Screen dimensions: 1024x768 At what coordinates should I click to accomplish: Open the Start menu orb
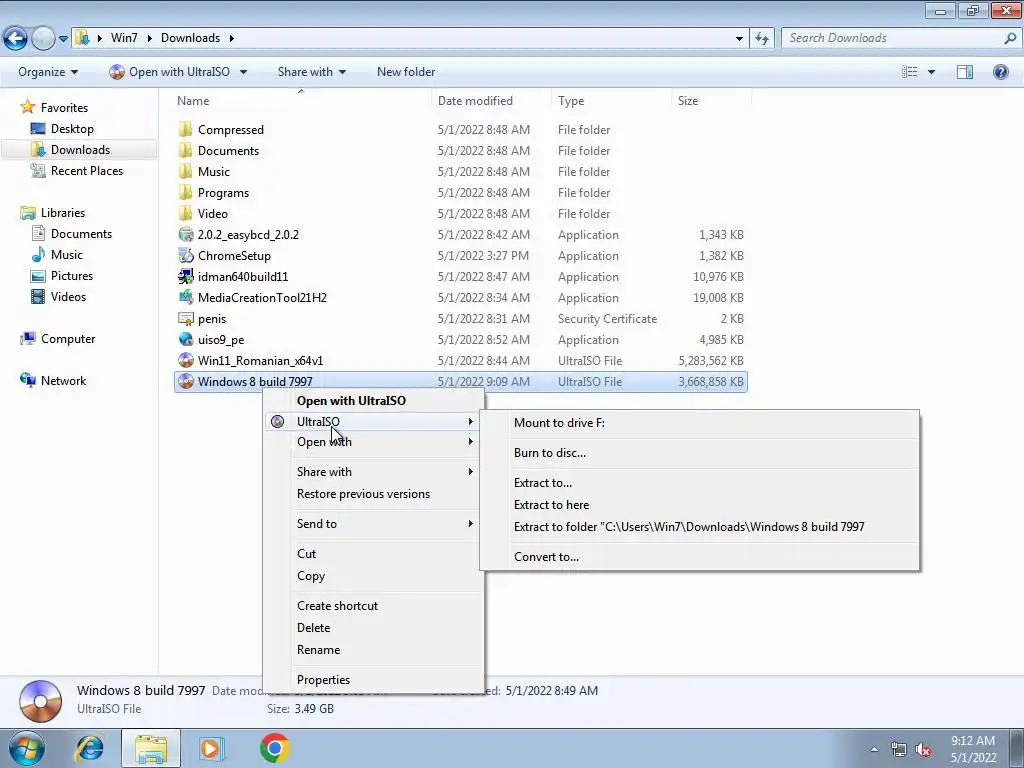[27, 748]
